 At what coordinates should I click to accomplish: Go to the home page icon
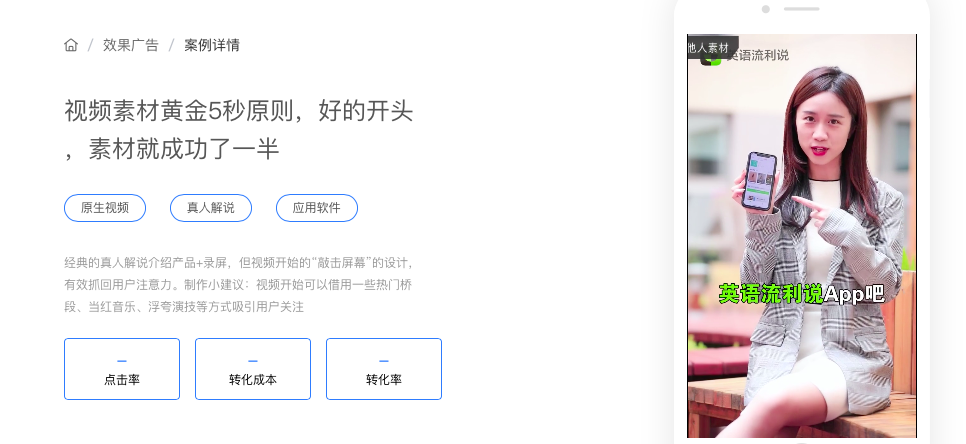pyautogui.click(x=71, y=45)
